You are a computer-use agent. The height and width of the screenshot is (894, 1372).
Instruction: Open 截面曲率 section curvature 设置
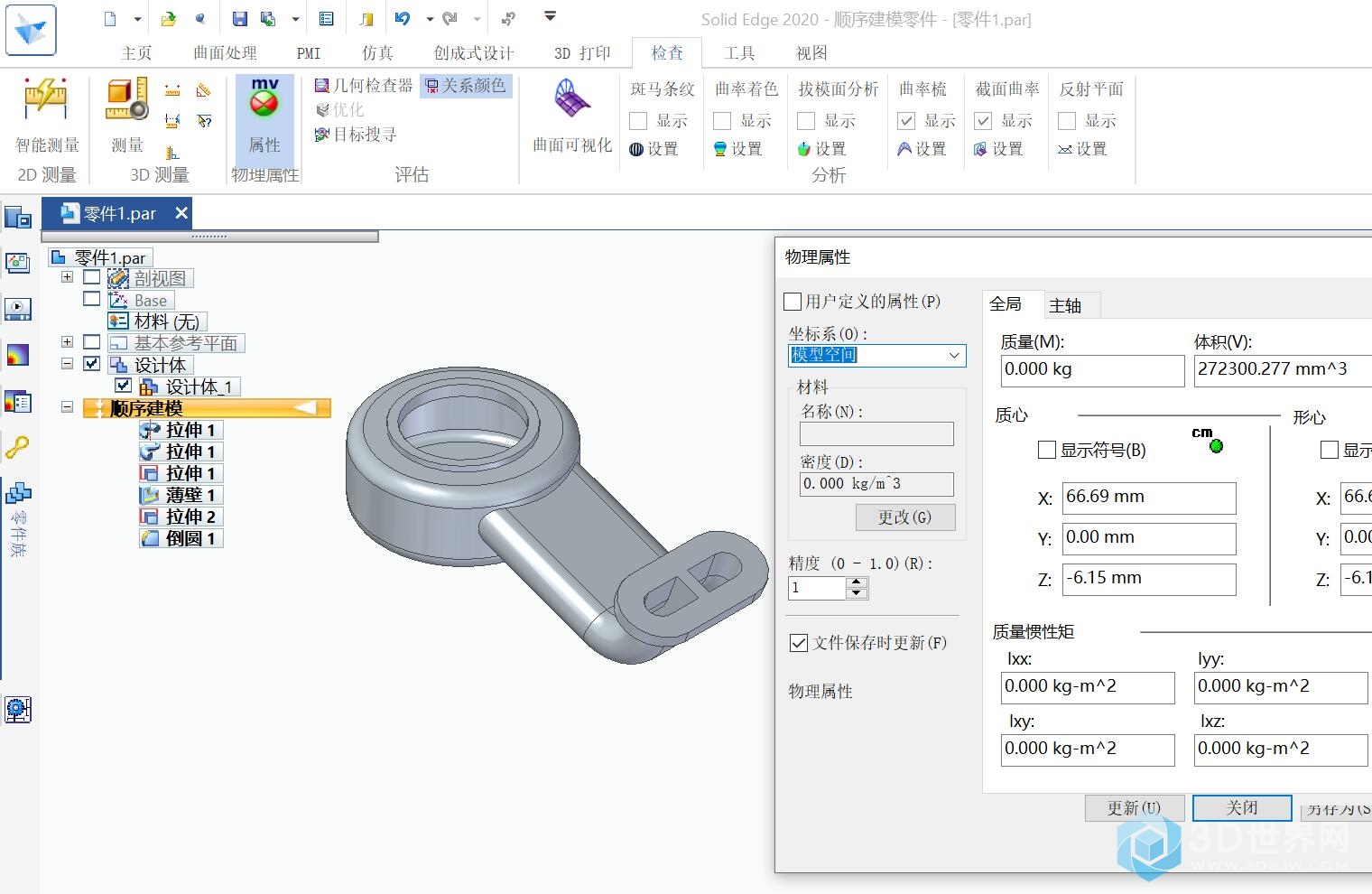pyautogui.click(x=998, y=149)
